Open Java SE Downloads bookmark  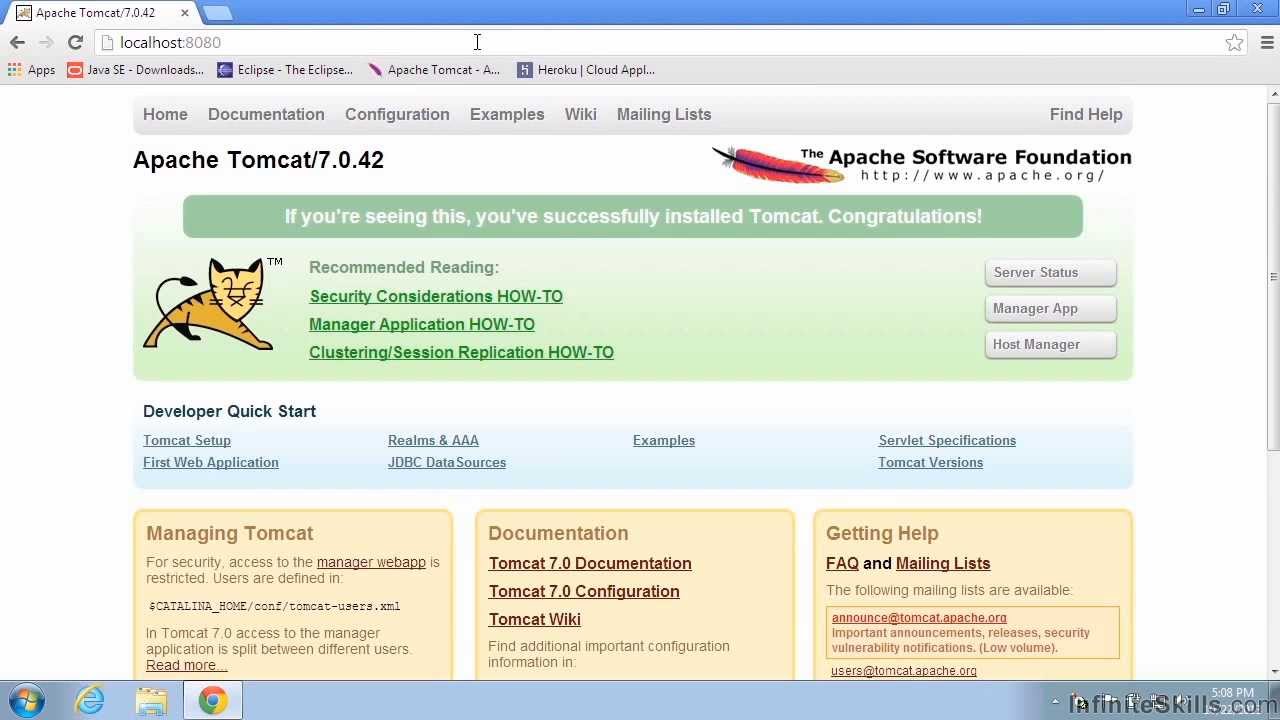tap(135, 70)
